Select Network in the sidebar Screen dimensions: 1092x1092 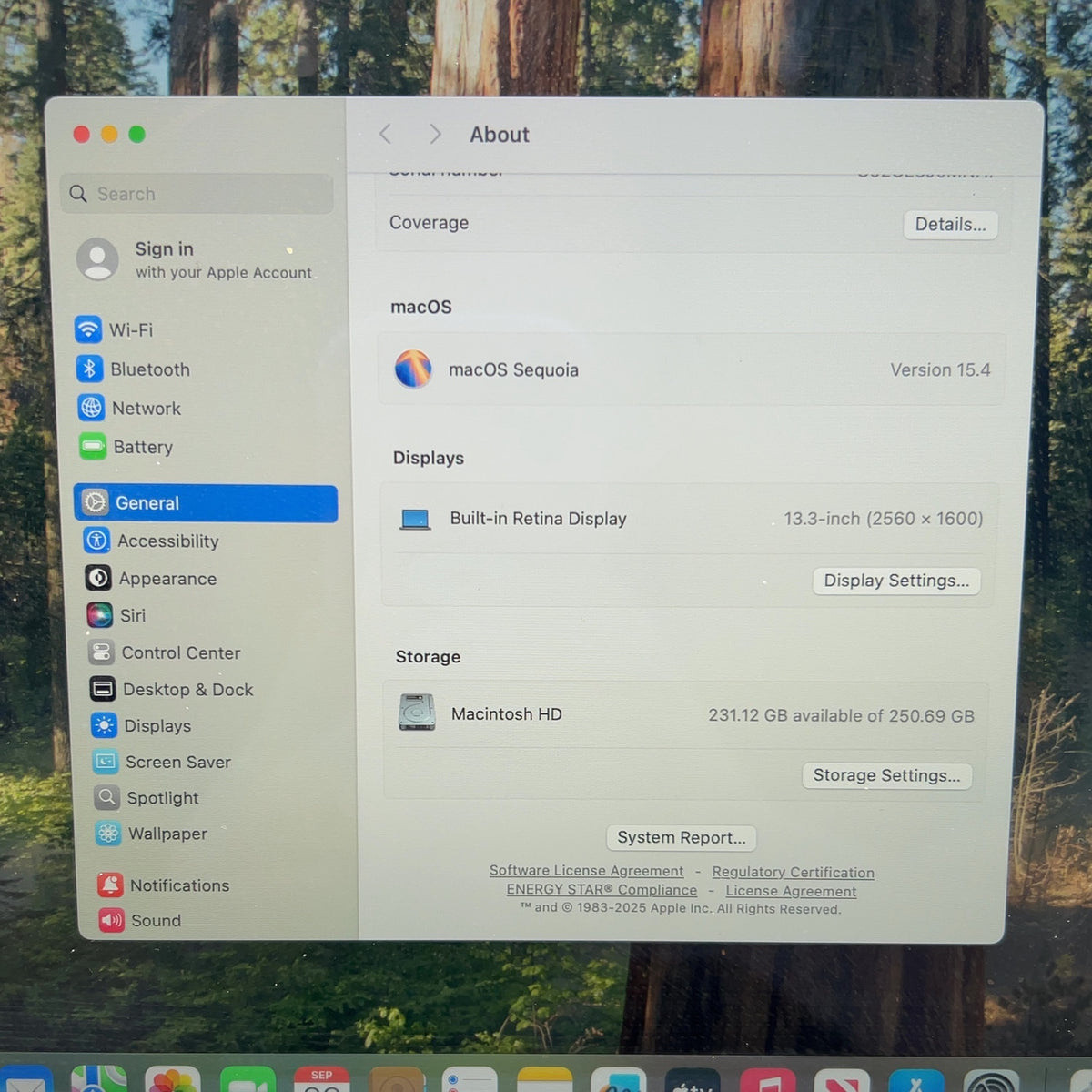pos(130,408)
